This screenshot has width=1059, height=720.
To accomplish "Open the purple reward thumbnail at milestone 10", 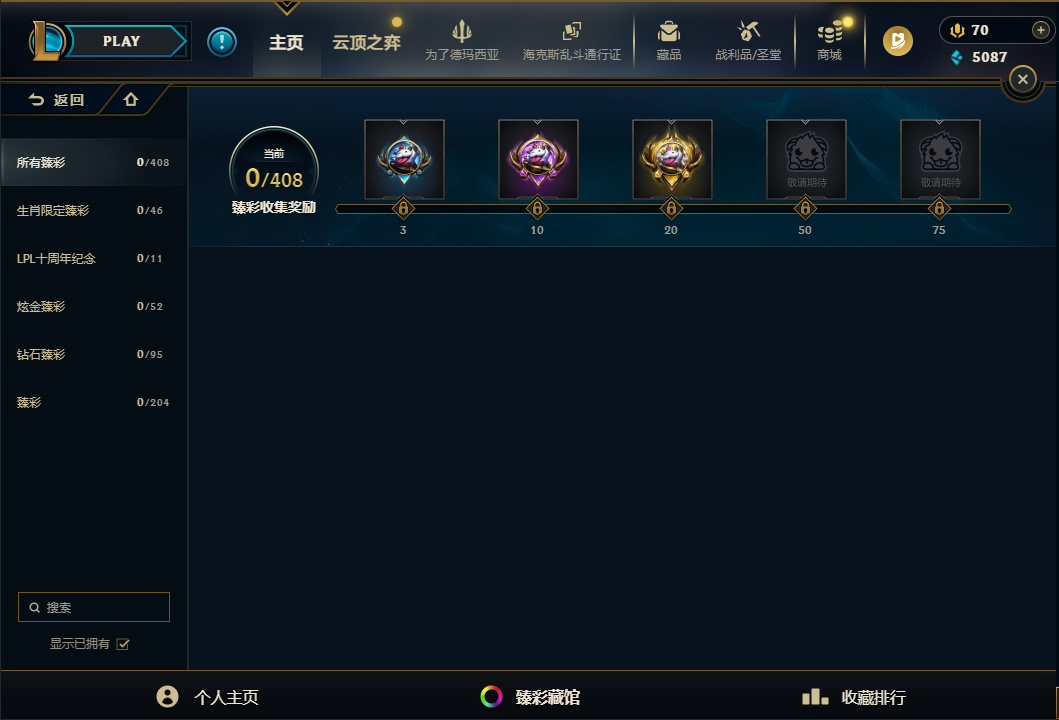I will [x=538, y=159].
